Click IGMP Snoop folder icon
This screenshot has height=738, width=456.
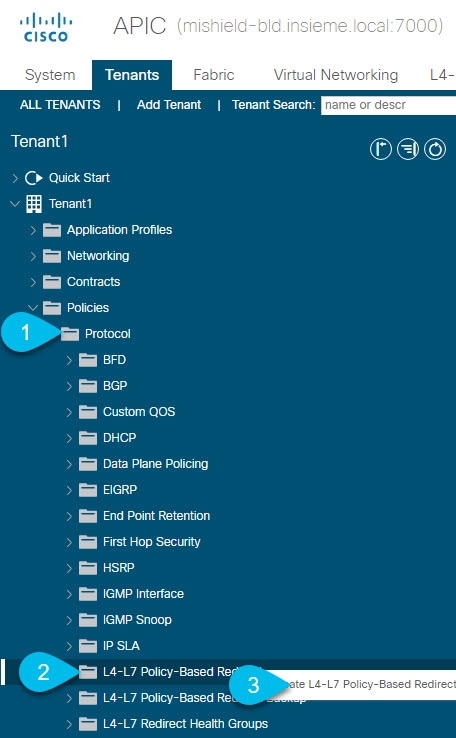pos(88,620)
